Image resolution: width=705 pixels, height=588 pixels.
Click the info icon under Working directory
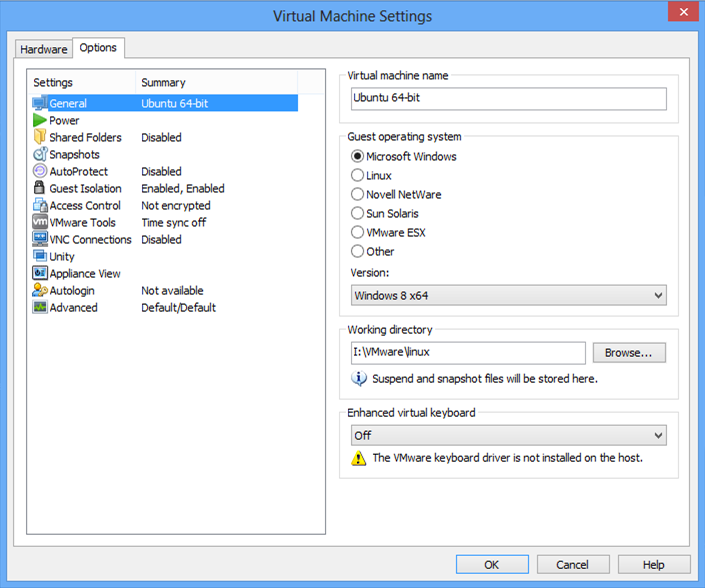tap(358, 379)
